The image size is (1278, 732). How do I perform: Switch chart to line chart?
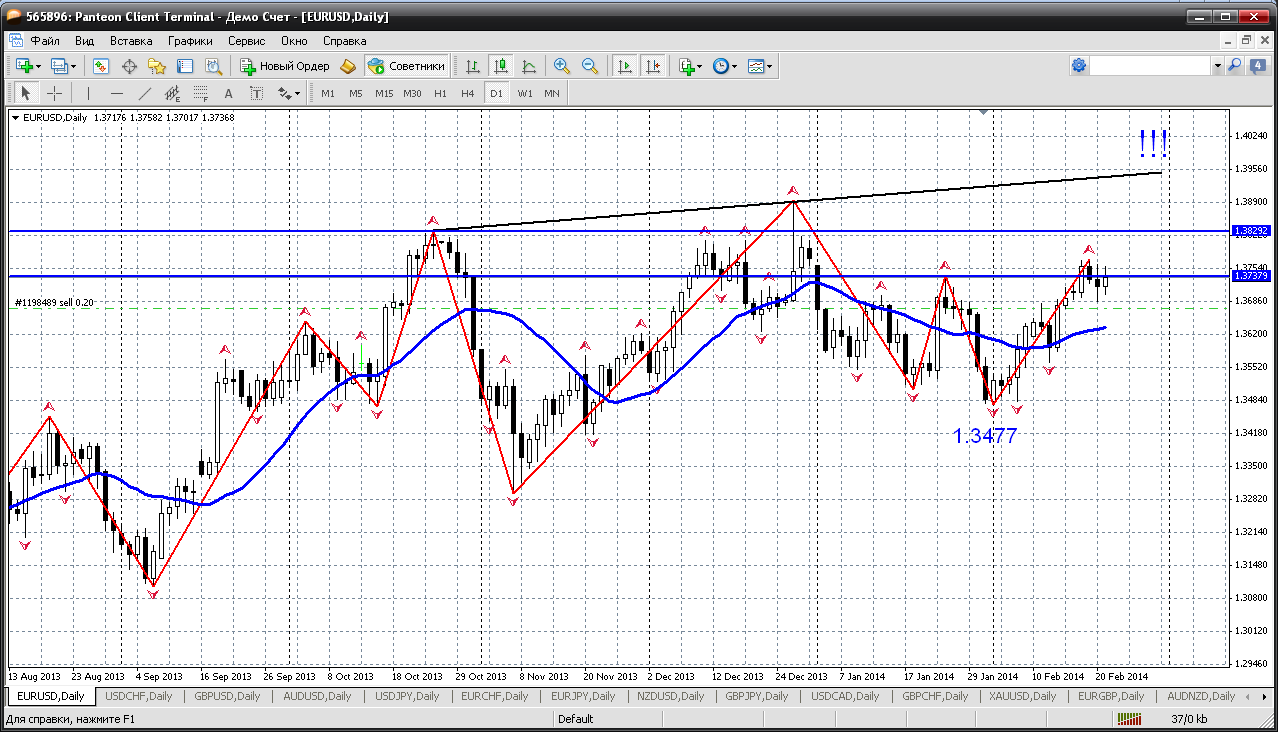coord(529,66)
